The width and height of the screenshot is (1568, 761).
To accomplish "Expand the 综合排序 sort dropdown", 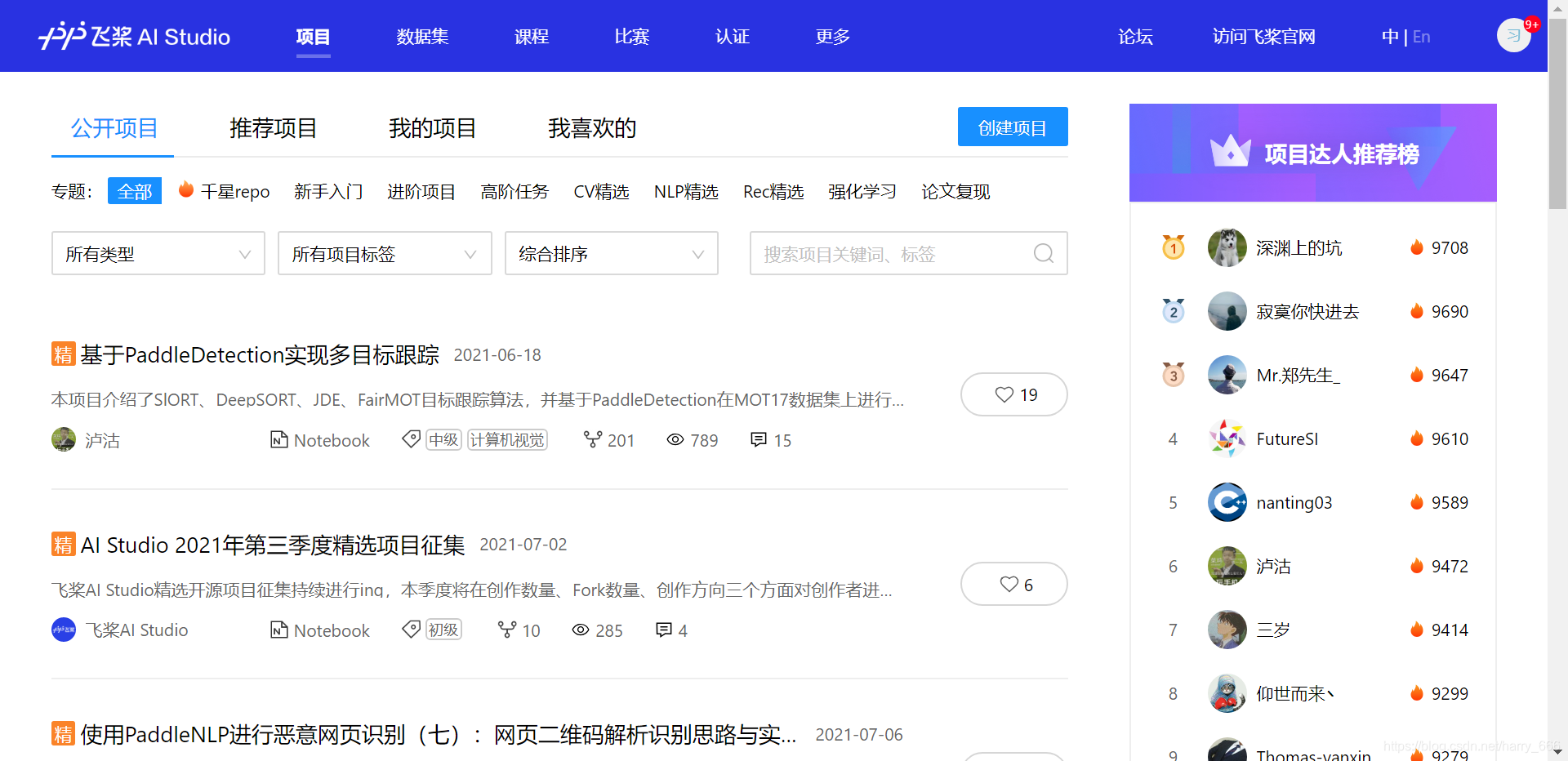I will (x=612, y=253).
